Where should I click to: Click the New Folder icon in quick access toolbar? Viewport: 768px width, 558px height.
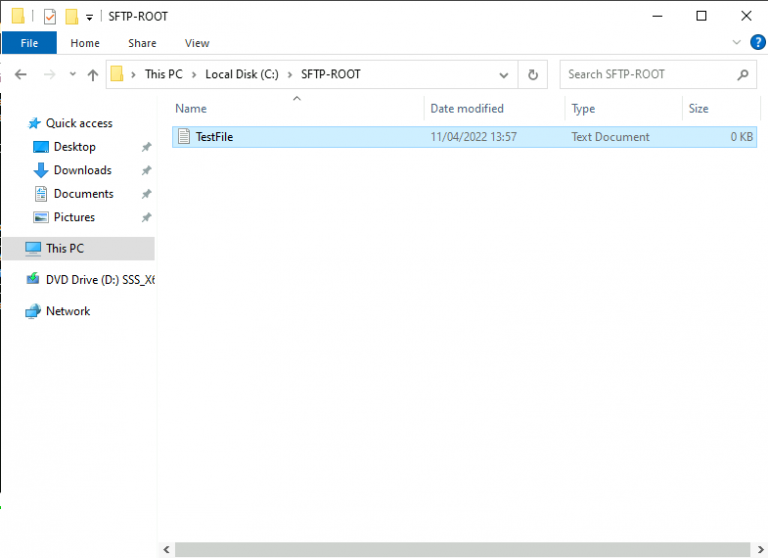(72, 16)
